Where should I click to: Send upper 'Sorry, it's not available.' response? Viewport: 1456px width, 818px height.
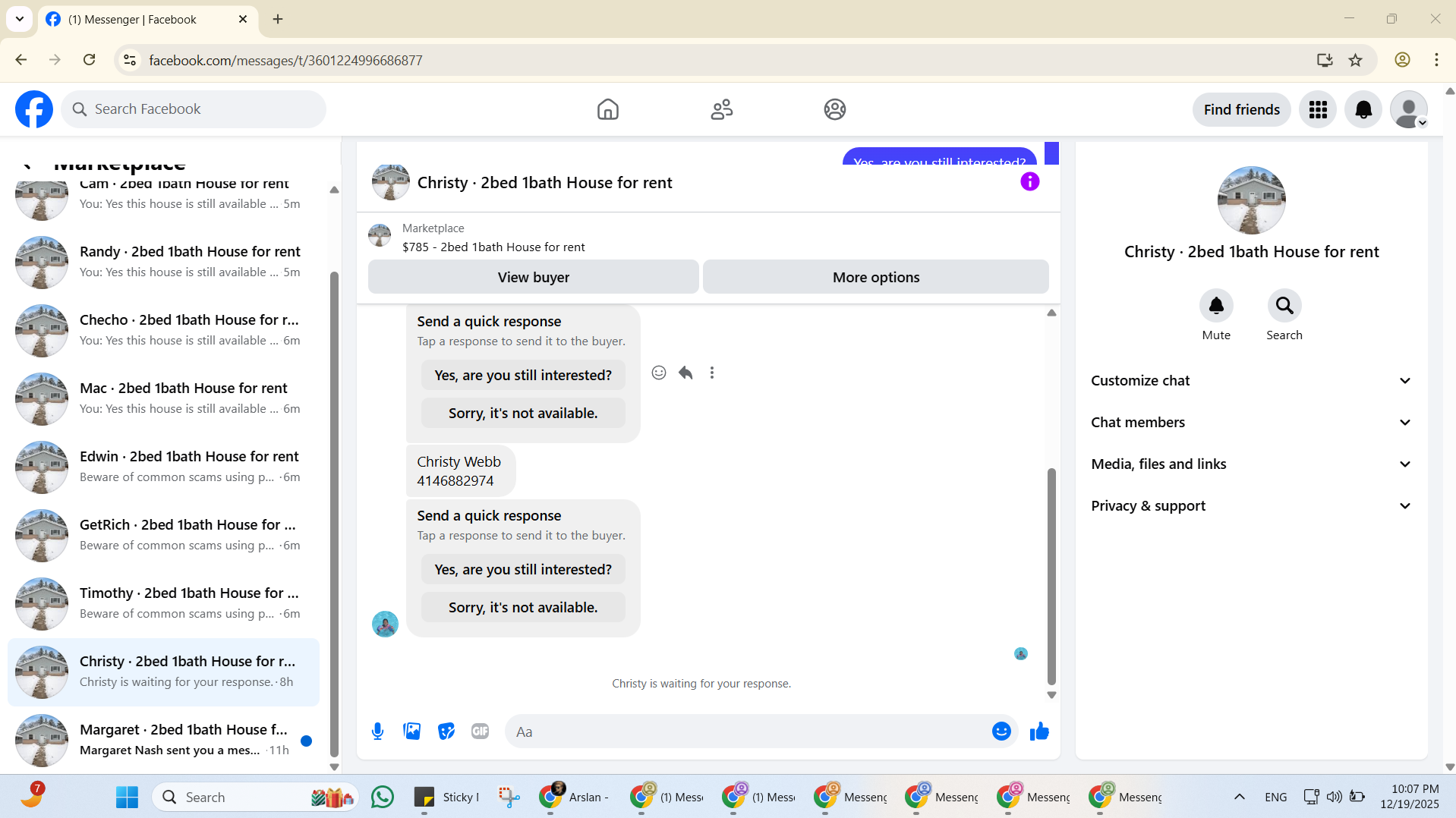[523, 413]
